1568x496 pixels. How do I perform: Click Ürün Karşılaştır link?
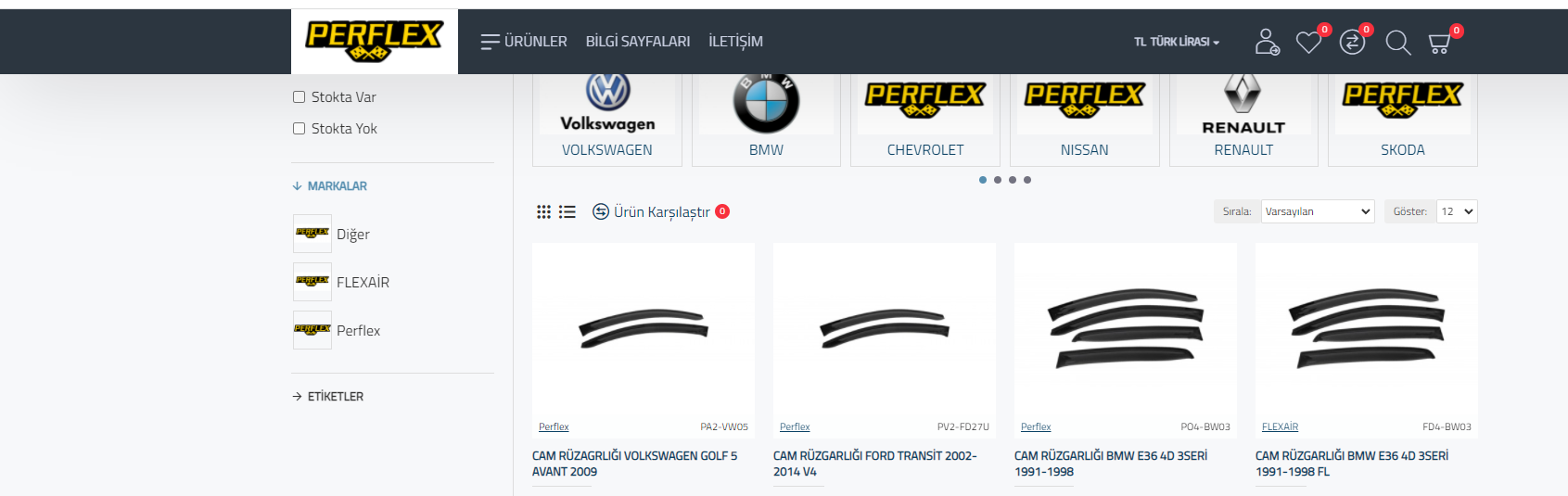click(660, 212)
